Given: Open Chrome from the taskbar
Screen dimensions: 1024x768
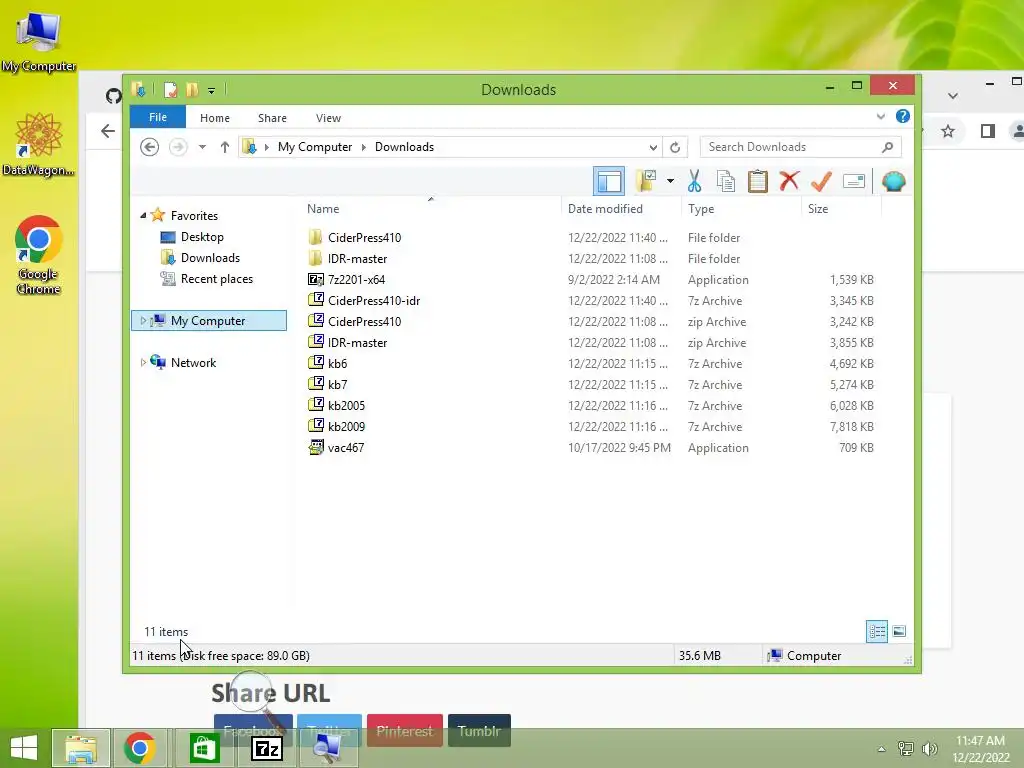Looking at the screenshot, I should point(139,748).
